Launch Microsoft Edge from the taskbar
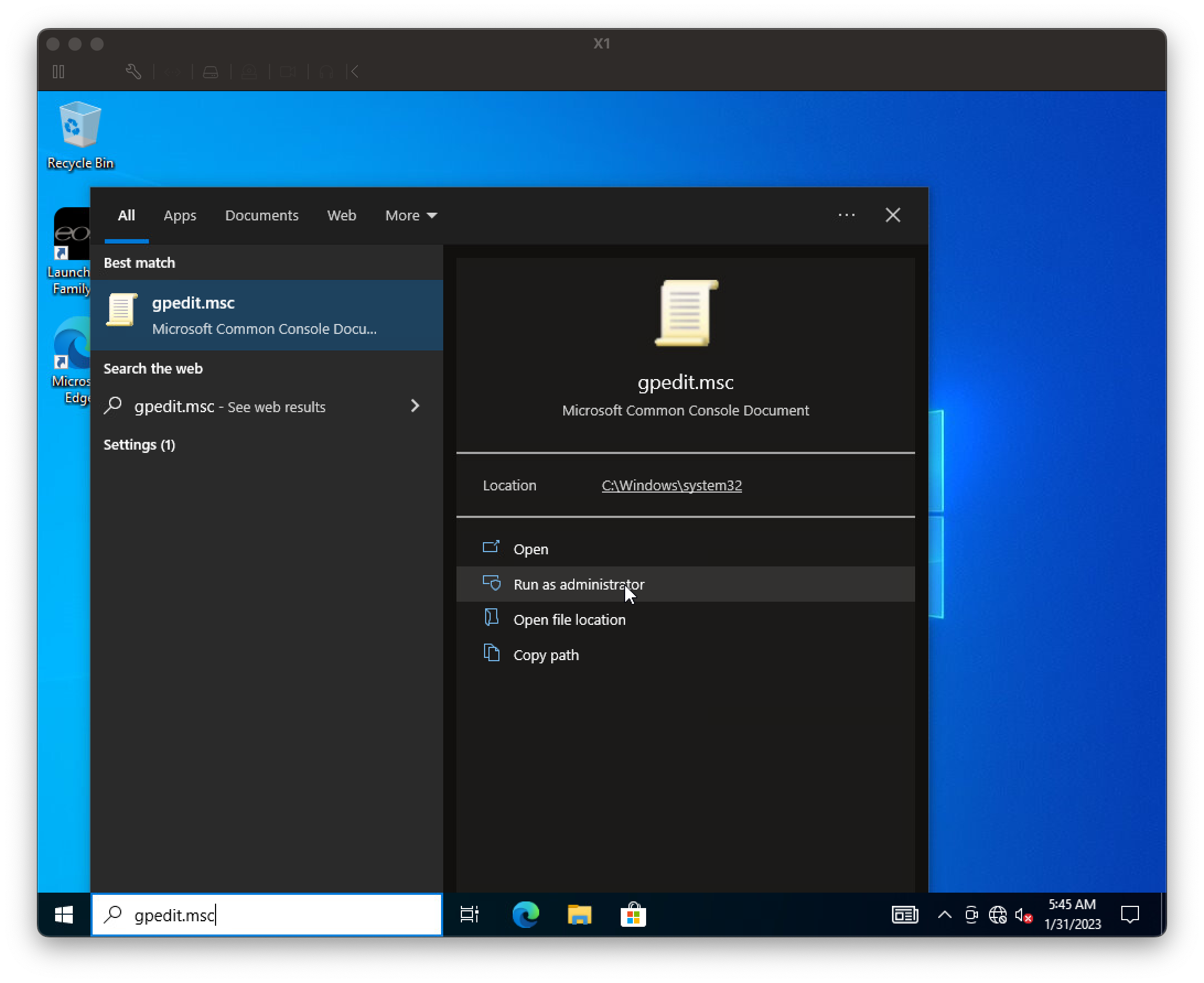Screen dimensions: 1204x983 525,915
